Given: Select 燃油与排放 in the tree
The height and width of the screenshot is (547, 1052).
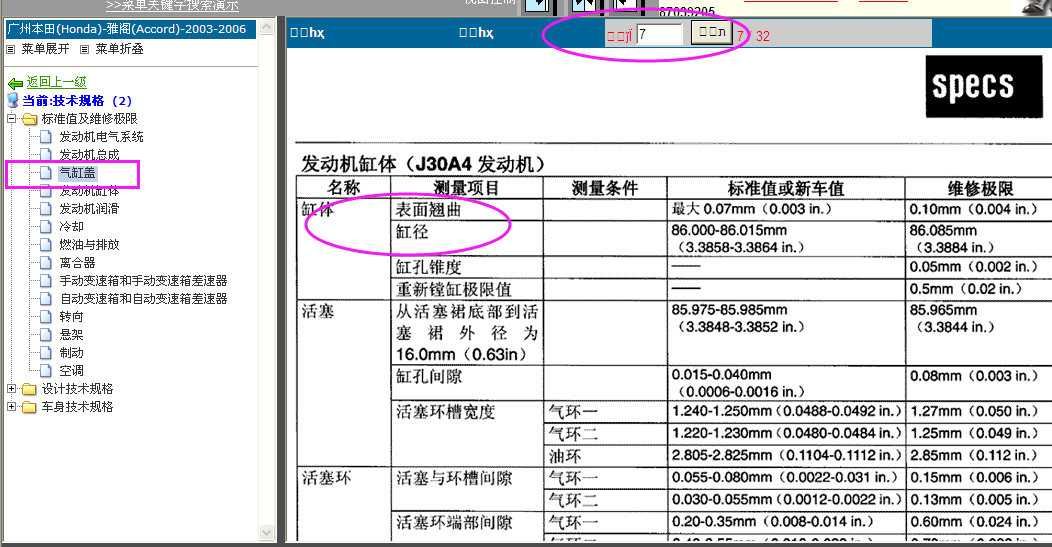Looking at the screenshot, I should 89,245.
